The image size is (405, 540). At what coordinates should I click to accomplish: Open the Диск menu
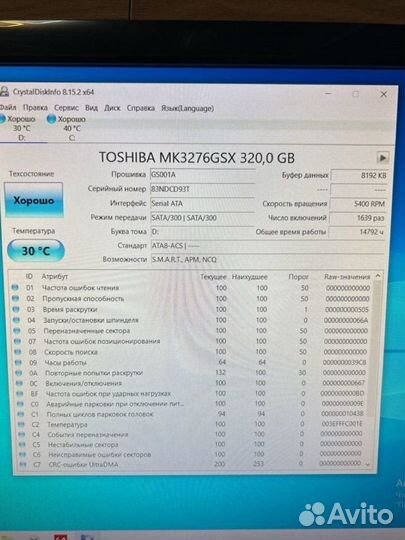[x=112, y=108]
